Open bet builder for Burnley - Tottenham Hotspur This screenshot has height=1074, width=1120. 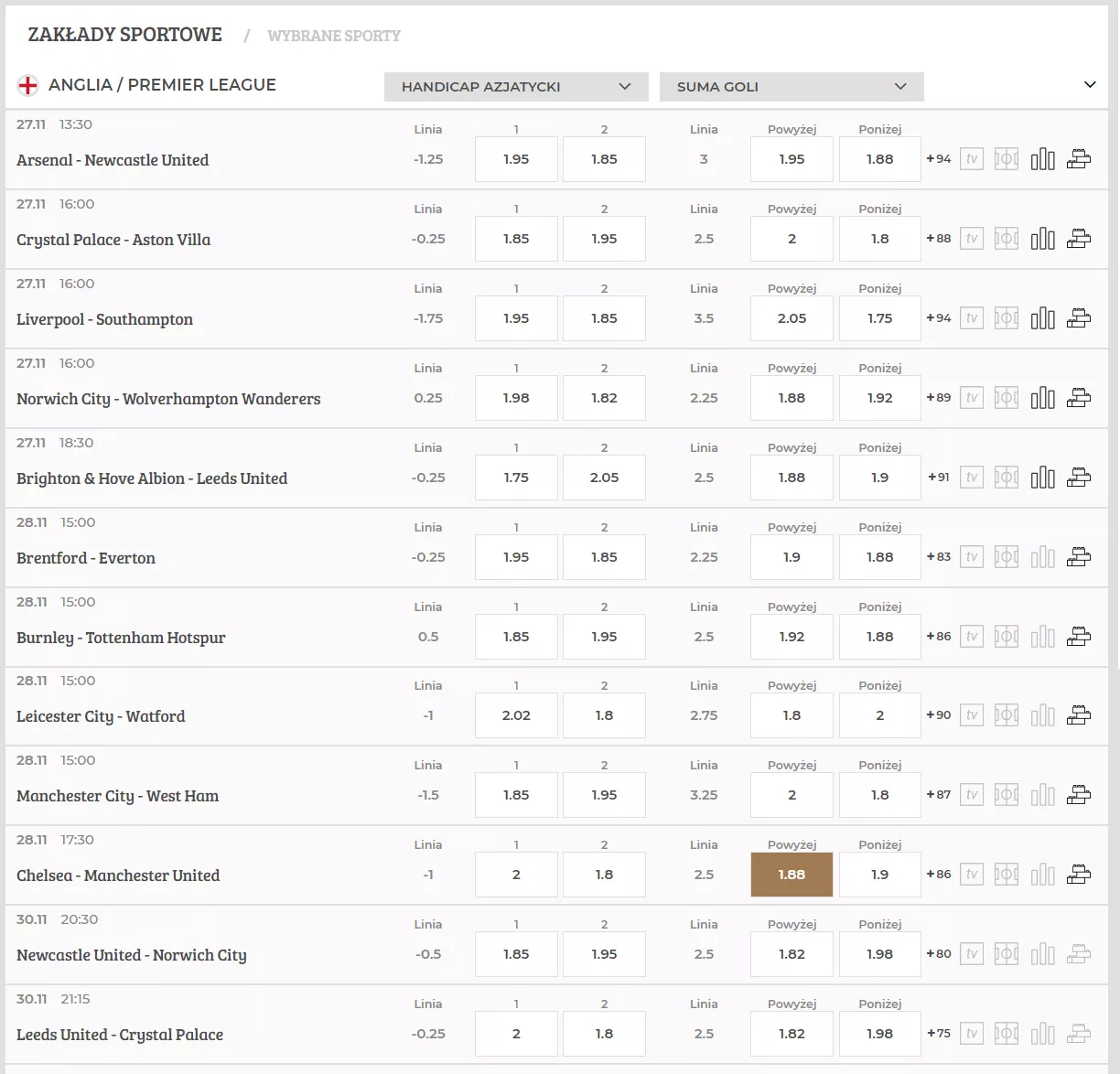click(1079, 637)
